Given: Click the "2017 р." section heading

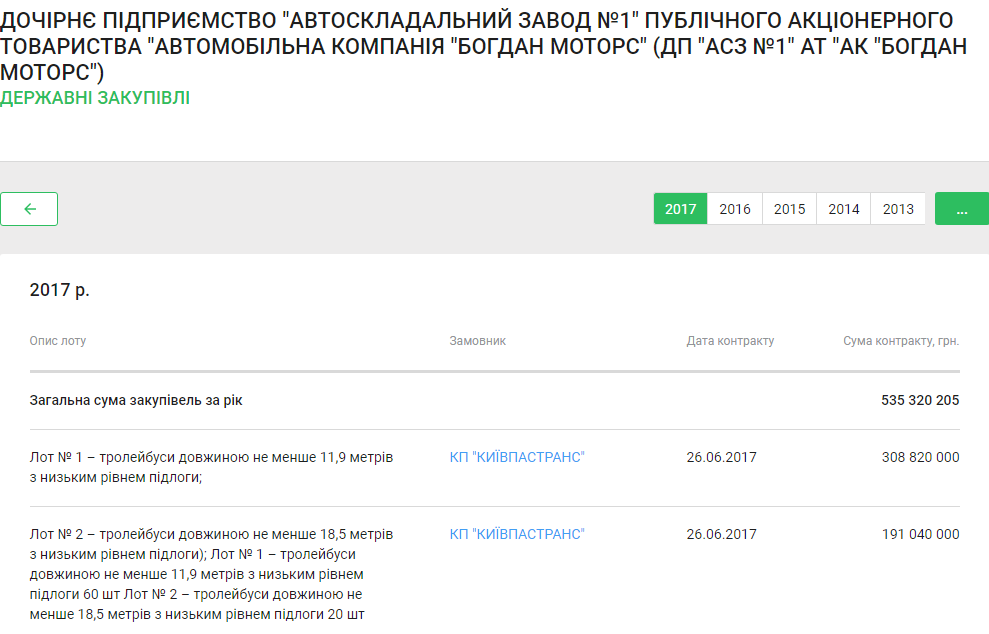Looking at the screenshot, I should coord(59,290).
